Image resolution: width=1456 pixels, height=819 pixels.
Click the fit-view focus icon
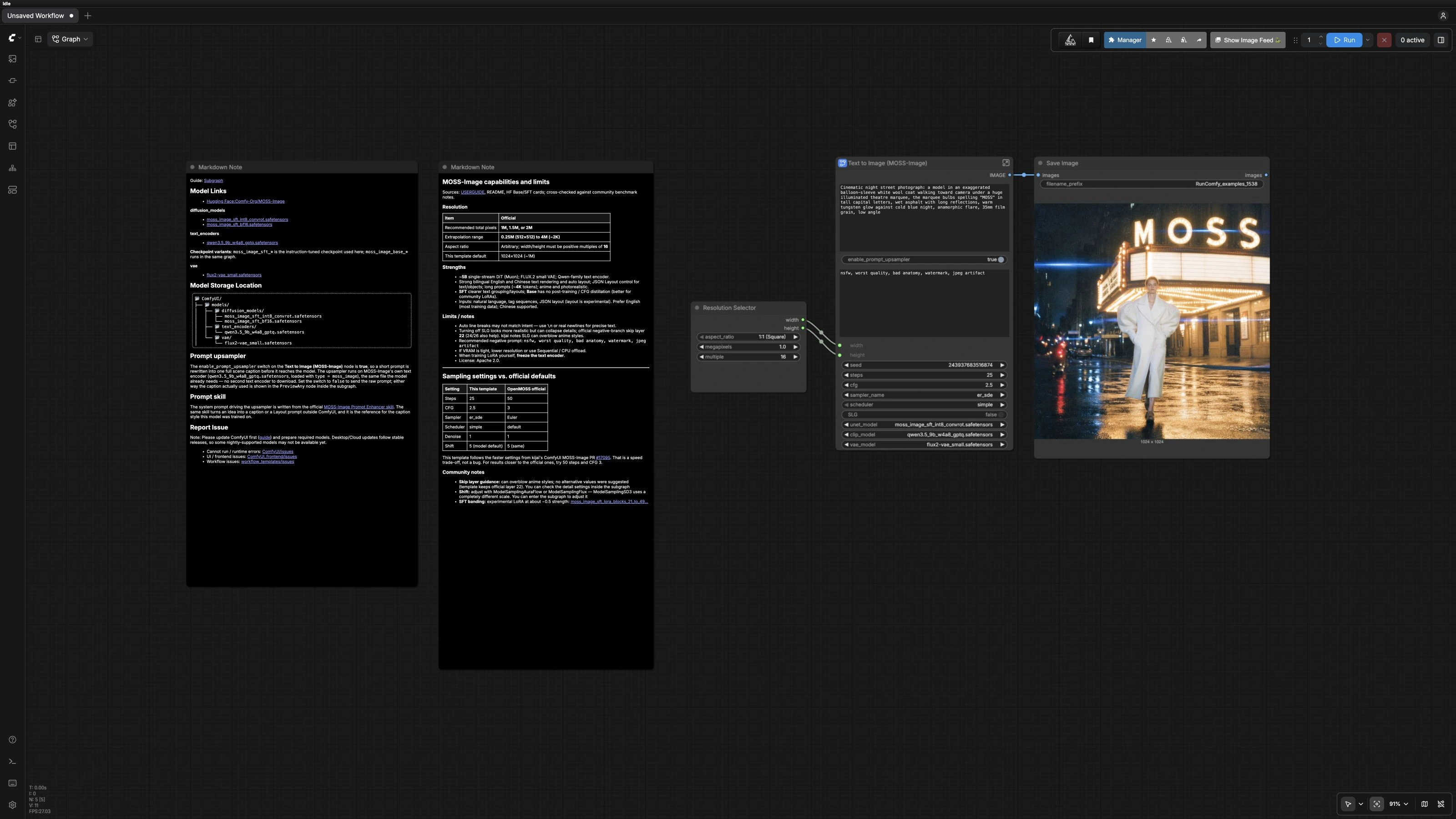(x=1377, y=804)
